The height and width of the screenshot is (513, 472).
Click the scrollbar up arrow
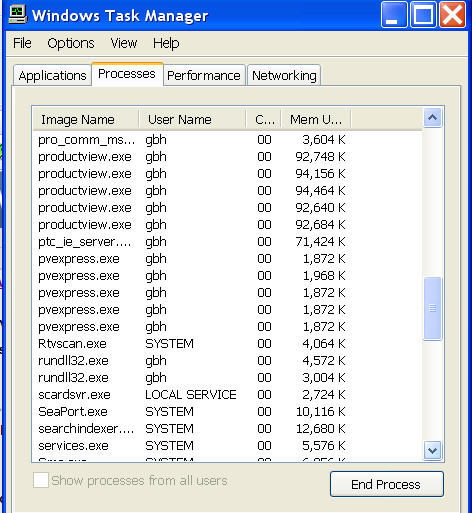[433, 117]
